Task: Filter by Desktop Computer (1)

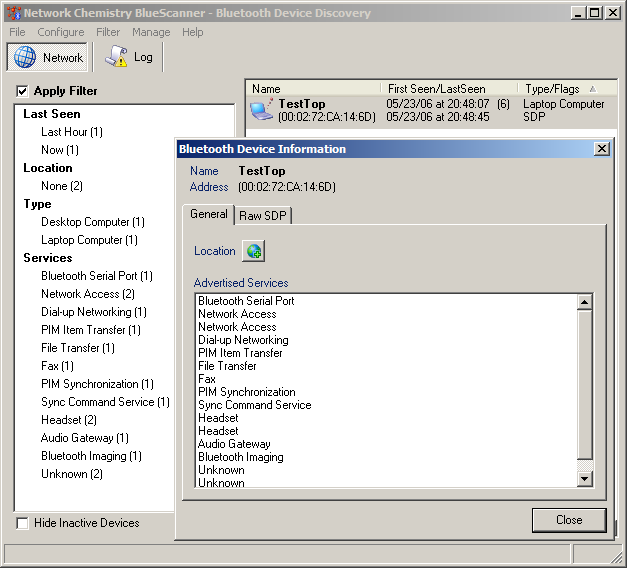Action: pyautogui.click(x=93, y=222)
